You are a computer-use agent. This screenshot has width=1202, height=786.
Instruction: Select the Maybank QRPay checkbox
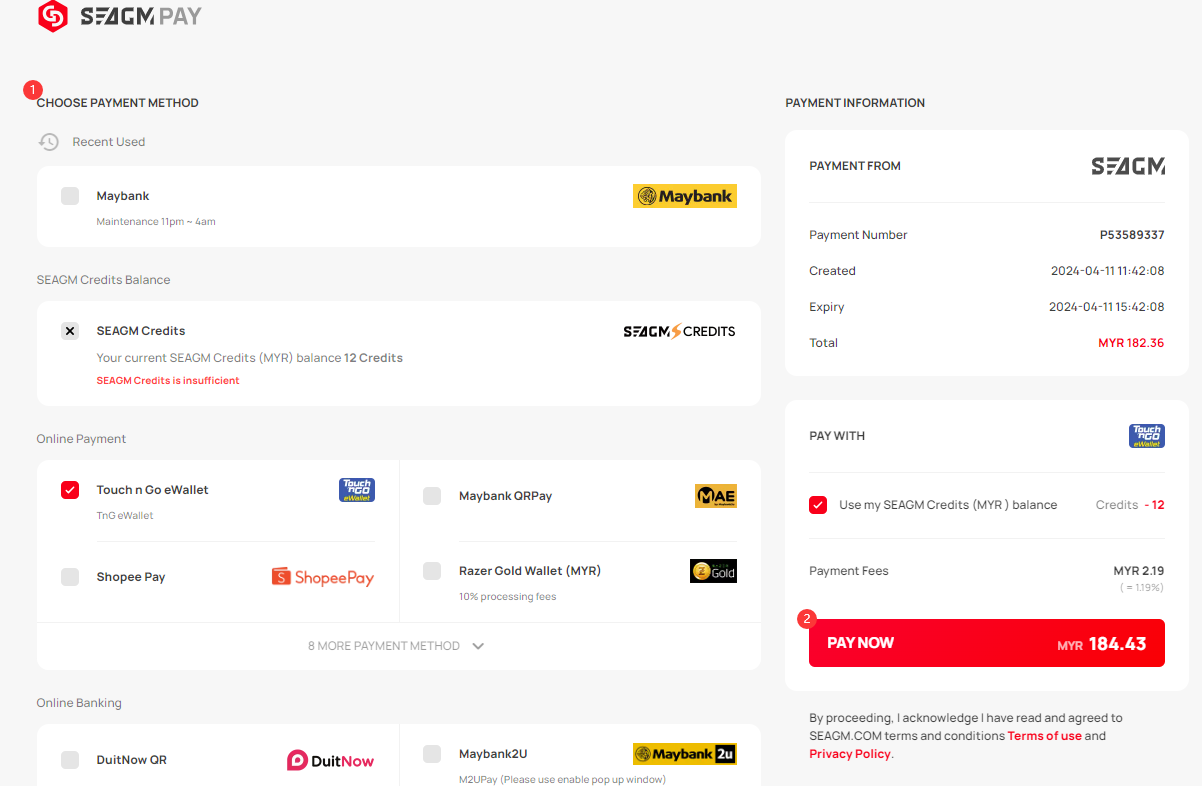pos(432,496)
